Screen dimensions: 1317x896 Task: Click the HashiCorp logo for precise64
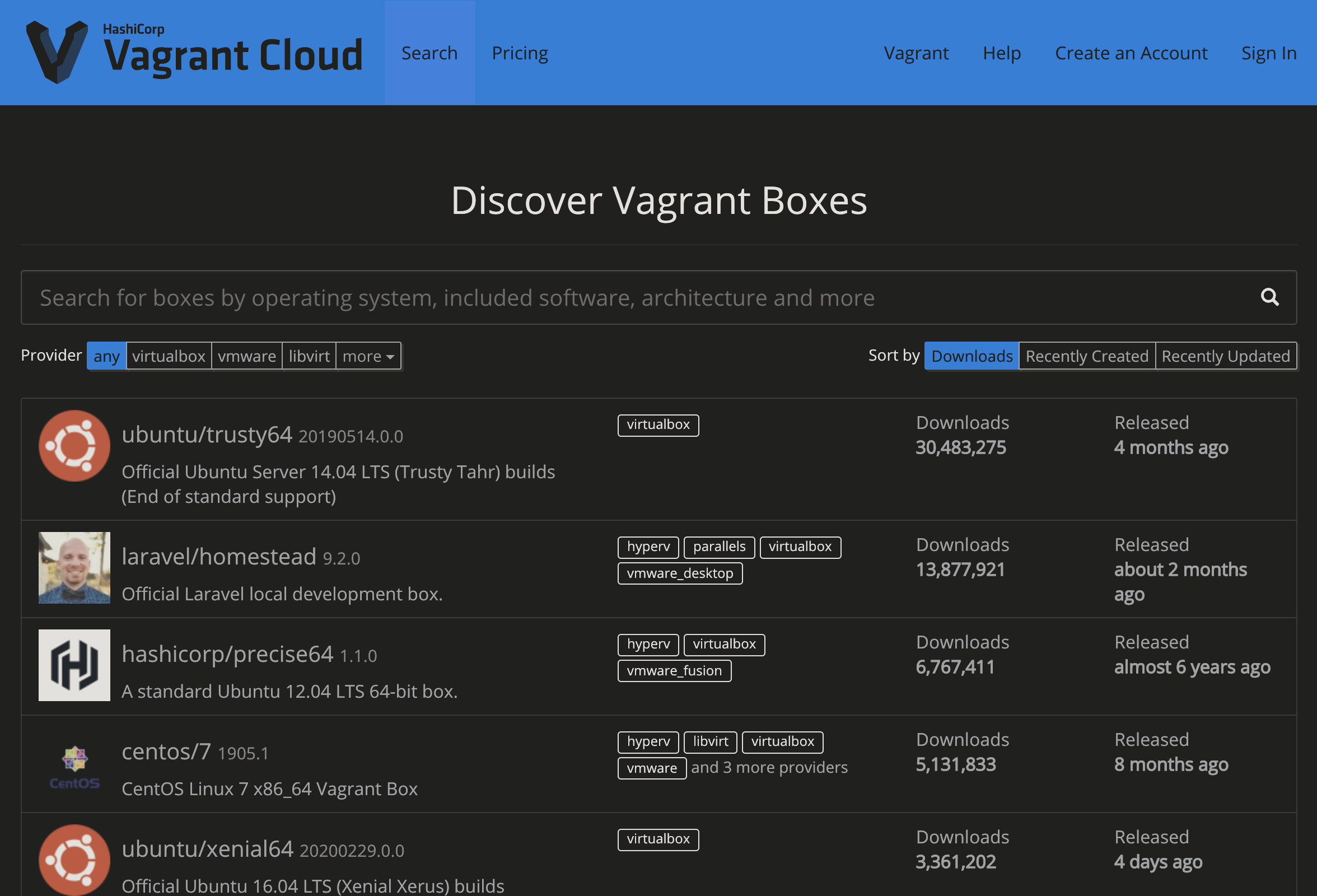click(74, 665)
